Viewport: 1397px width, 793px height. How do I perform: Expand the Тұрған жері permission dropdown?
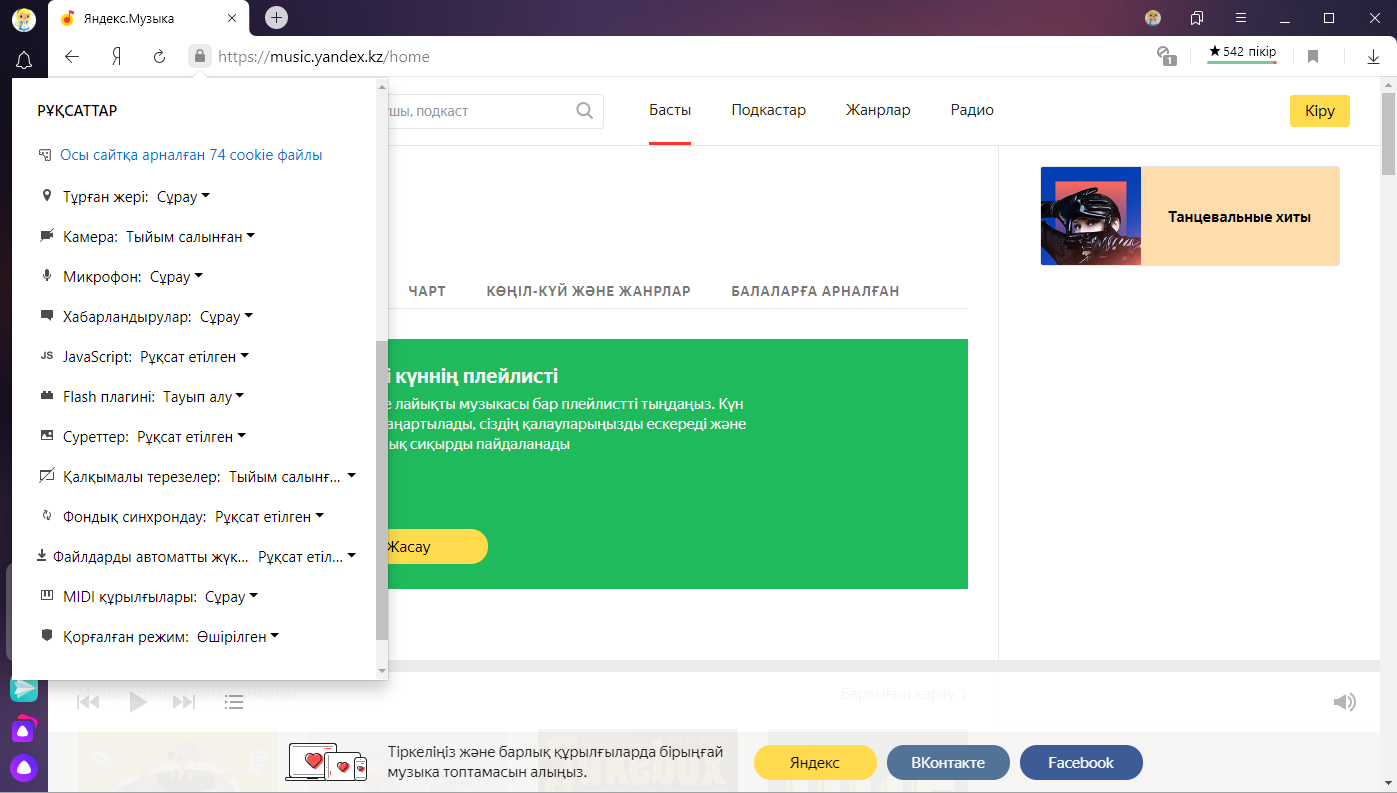(x=184, y=197)
